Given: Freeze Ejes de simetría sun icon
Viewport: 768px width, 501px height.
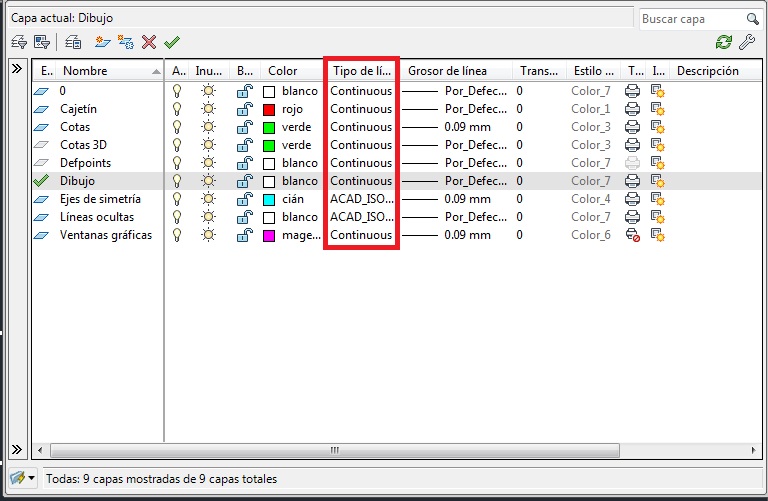Looking at the screenshot, I should coord(209,199).
